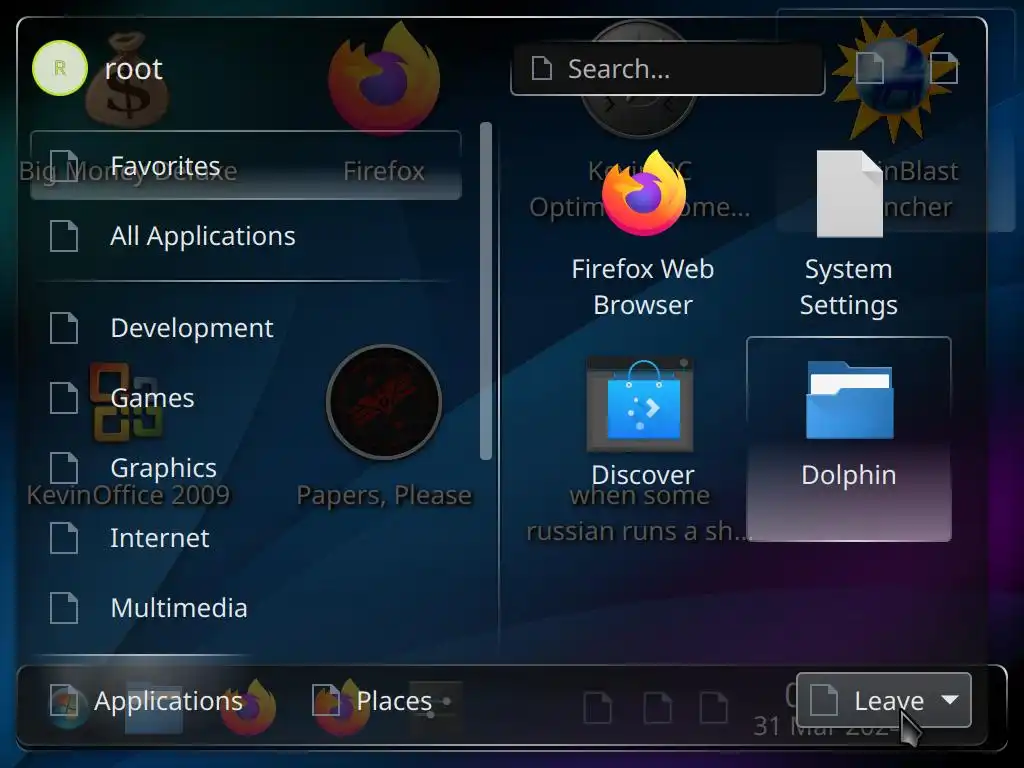Open the Games category
The image size is (1024, 768).
coord(246,398)
